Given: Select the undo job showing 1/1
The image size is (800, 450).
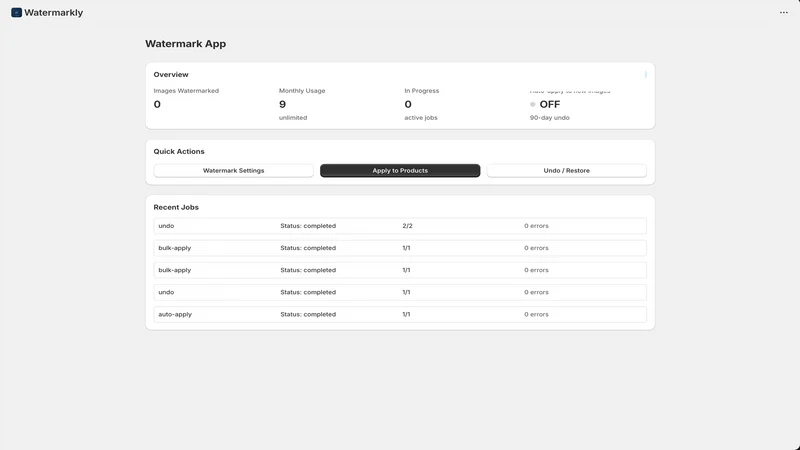Looking at the screenshot, I should (400, 292).
